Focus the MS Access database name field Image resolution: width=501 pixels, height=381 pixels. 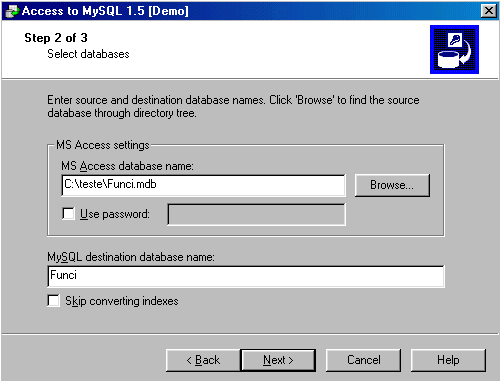(203, 185)
